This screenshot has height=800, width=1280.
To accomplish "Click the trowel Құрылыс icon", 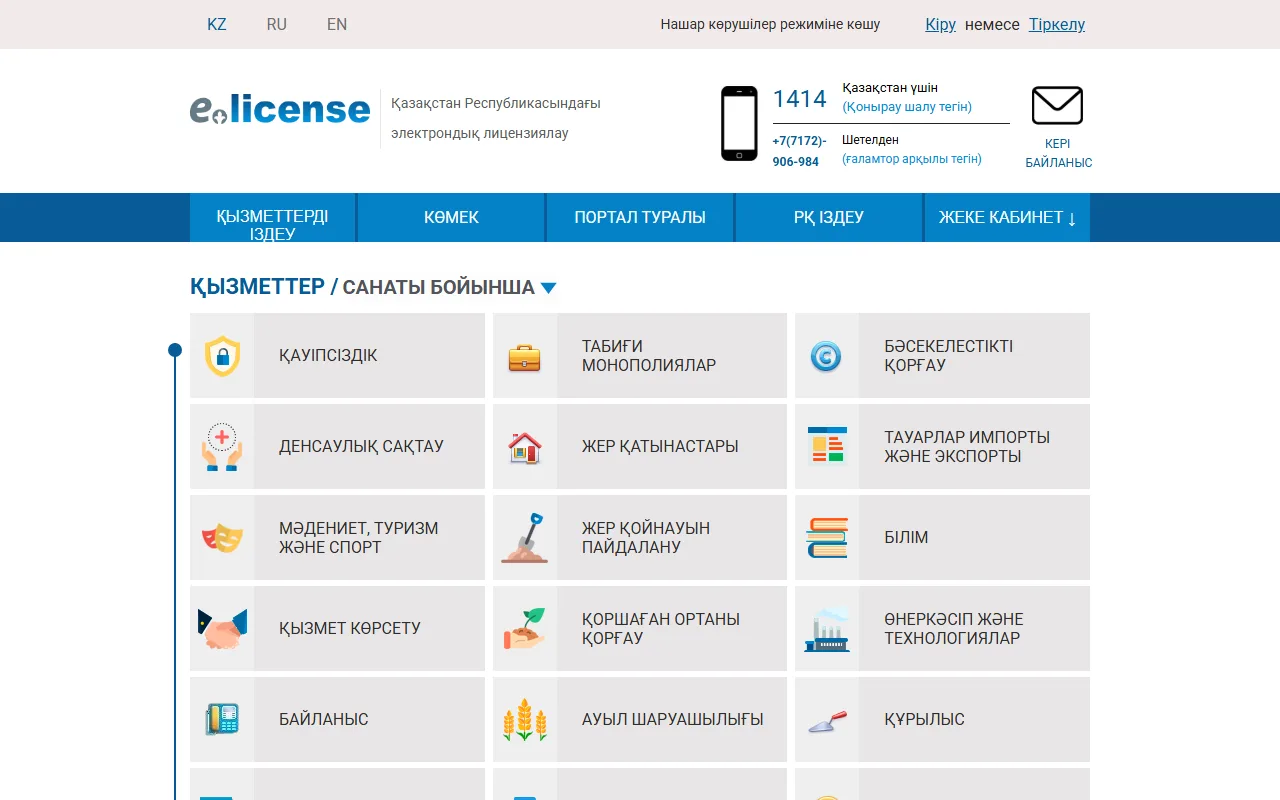I will (x=827, y=720).
